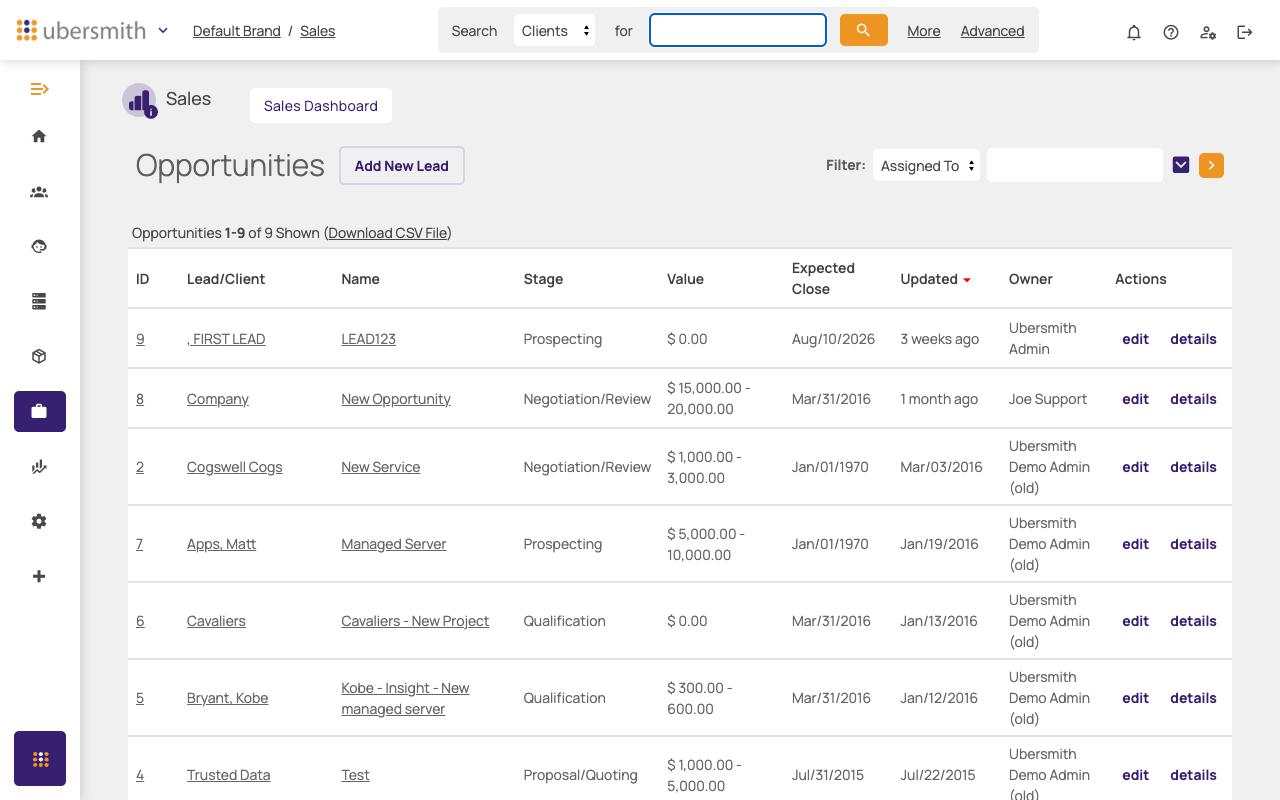Screen dimensions: 1280x800
Task: Select the Sales briefcase sidebar icon
Action: pos(40,411)
